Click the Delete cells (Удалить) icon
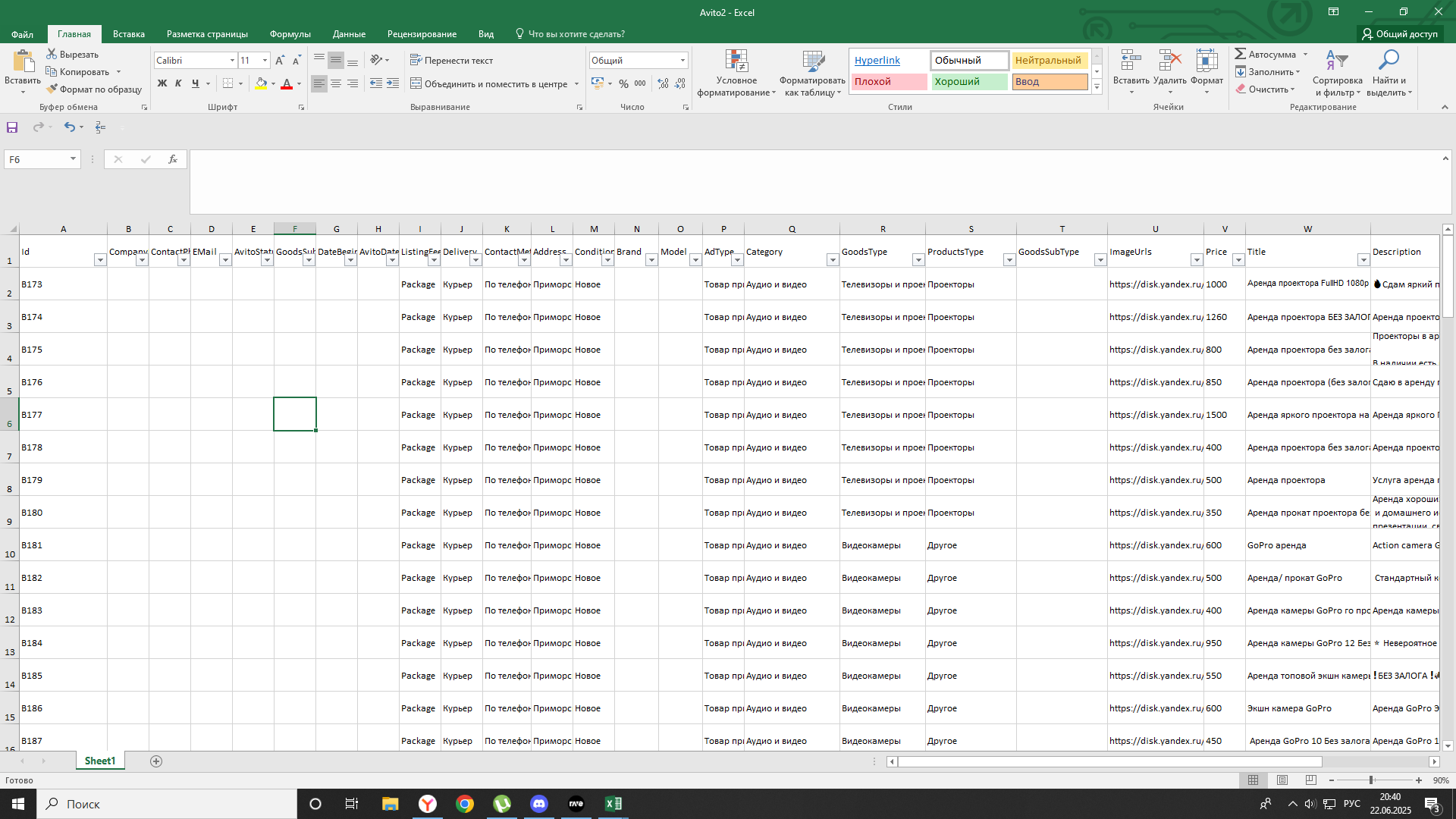 tap(1169, 61)
